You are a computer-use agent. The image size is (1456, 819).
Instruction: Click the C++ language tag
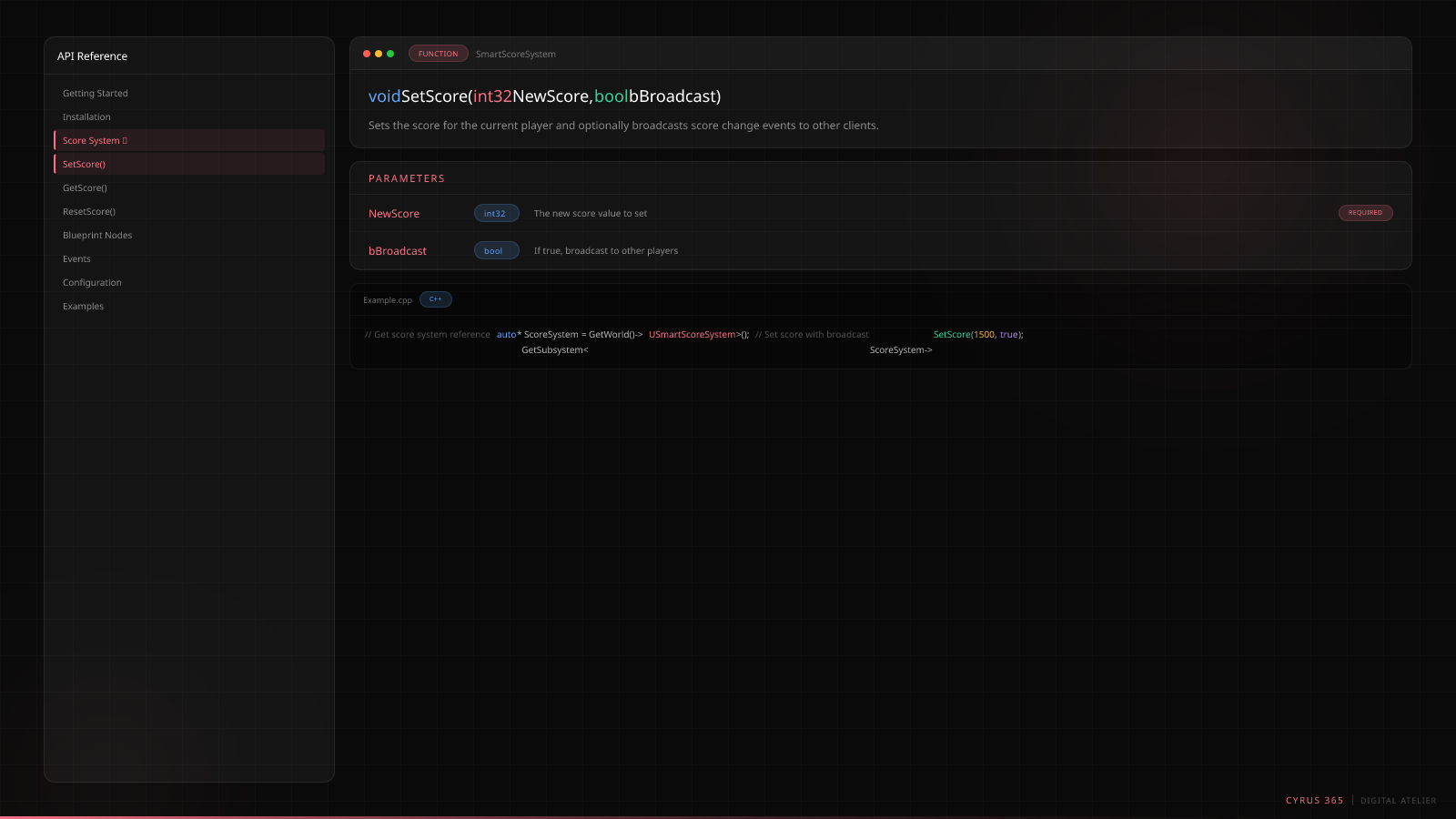[435, 299]
